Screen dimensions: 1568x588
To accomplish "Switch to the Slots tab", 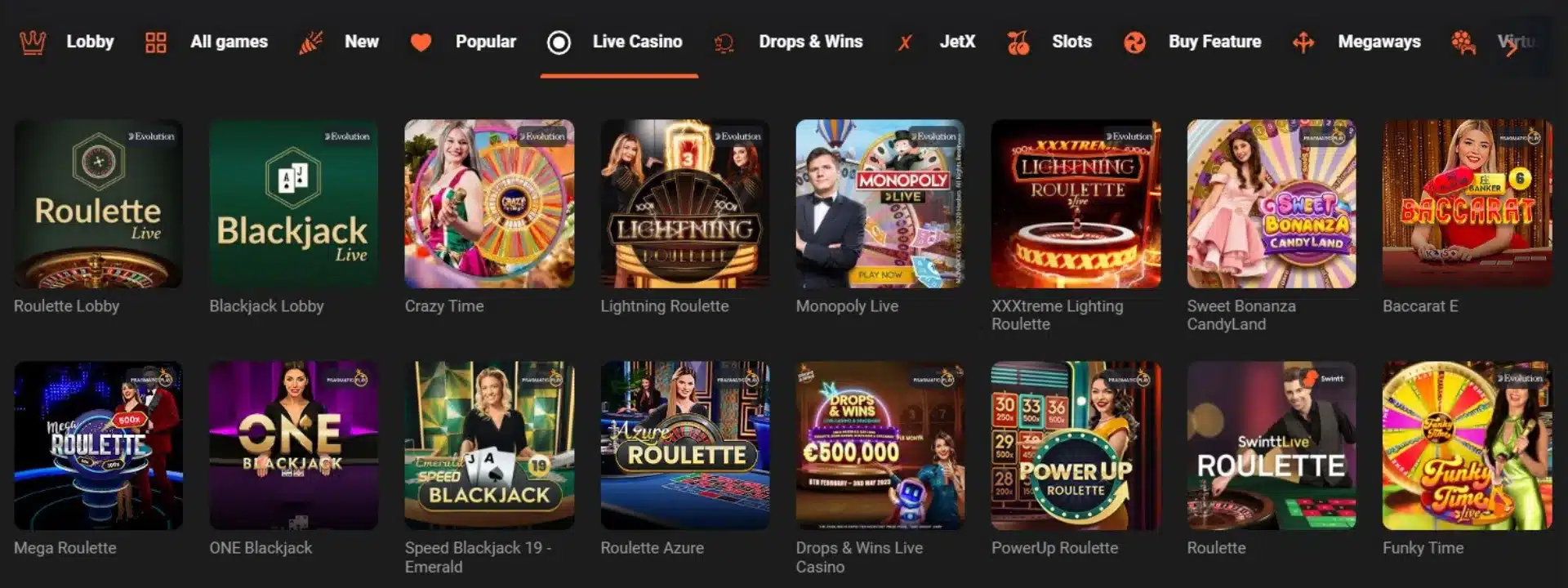I will 1071,42.
